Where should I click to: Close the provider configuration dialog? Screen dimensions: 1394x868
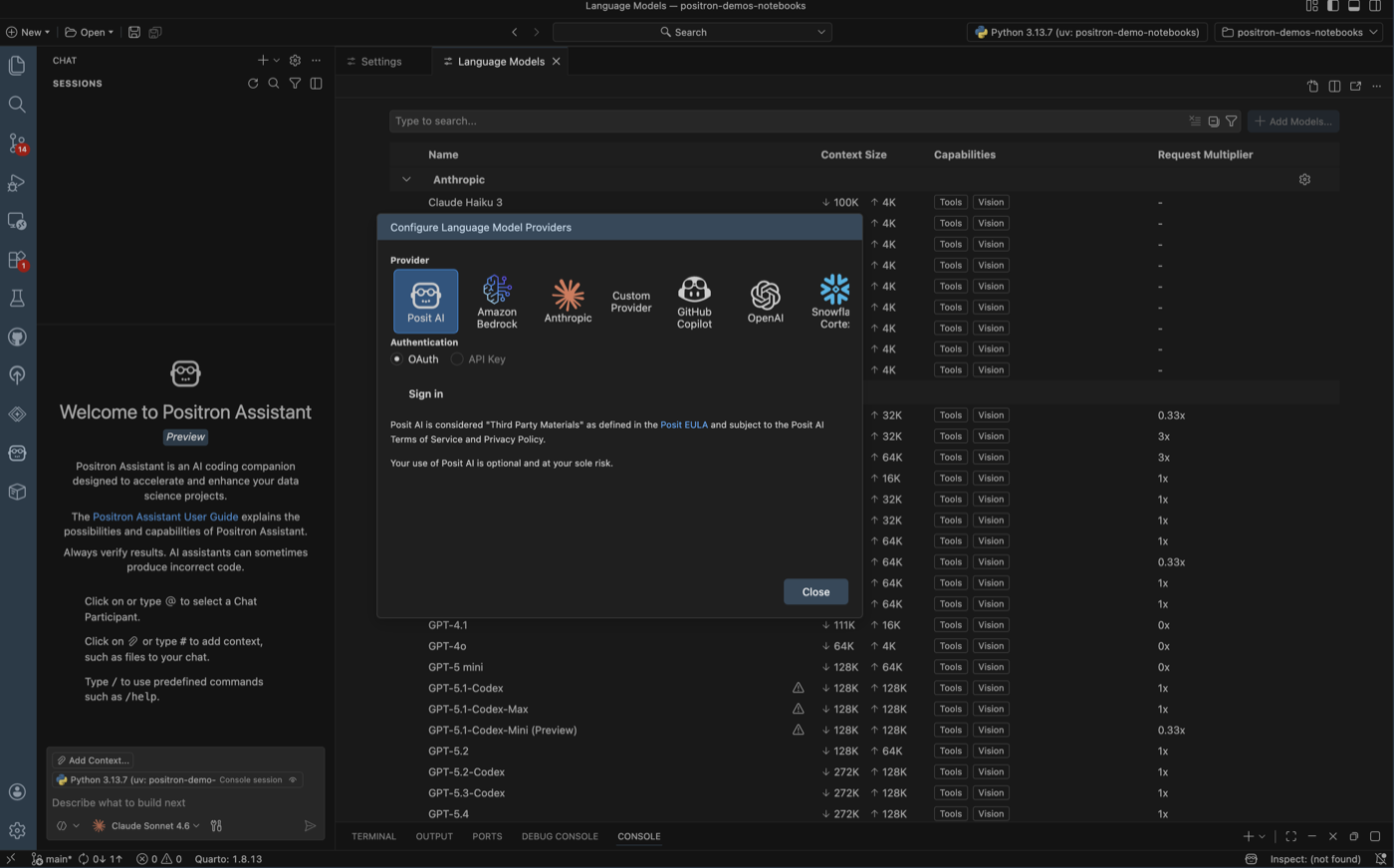pyautogui.click(x=815, y=591)
